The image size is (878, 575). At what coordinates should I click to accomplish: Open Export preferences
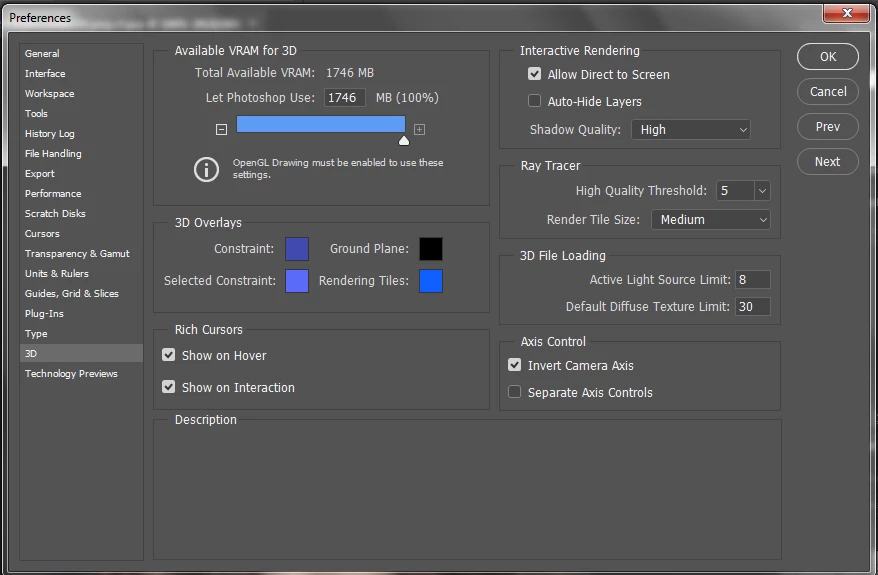[x=81, y=174]
